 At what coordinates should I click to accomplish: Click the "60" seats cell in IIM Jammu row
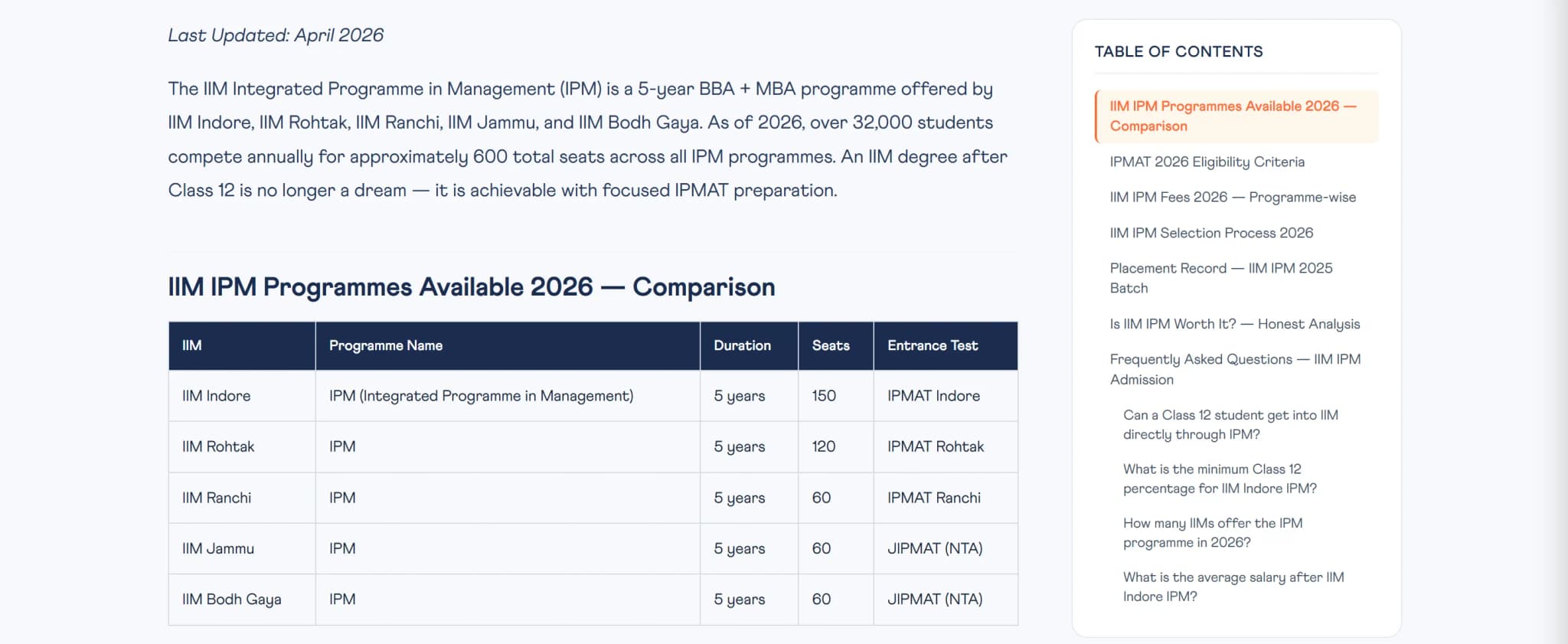836,549
